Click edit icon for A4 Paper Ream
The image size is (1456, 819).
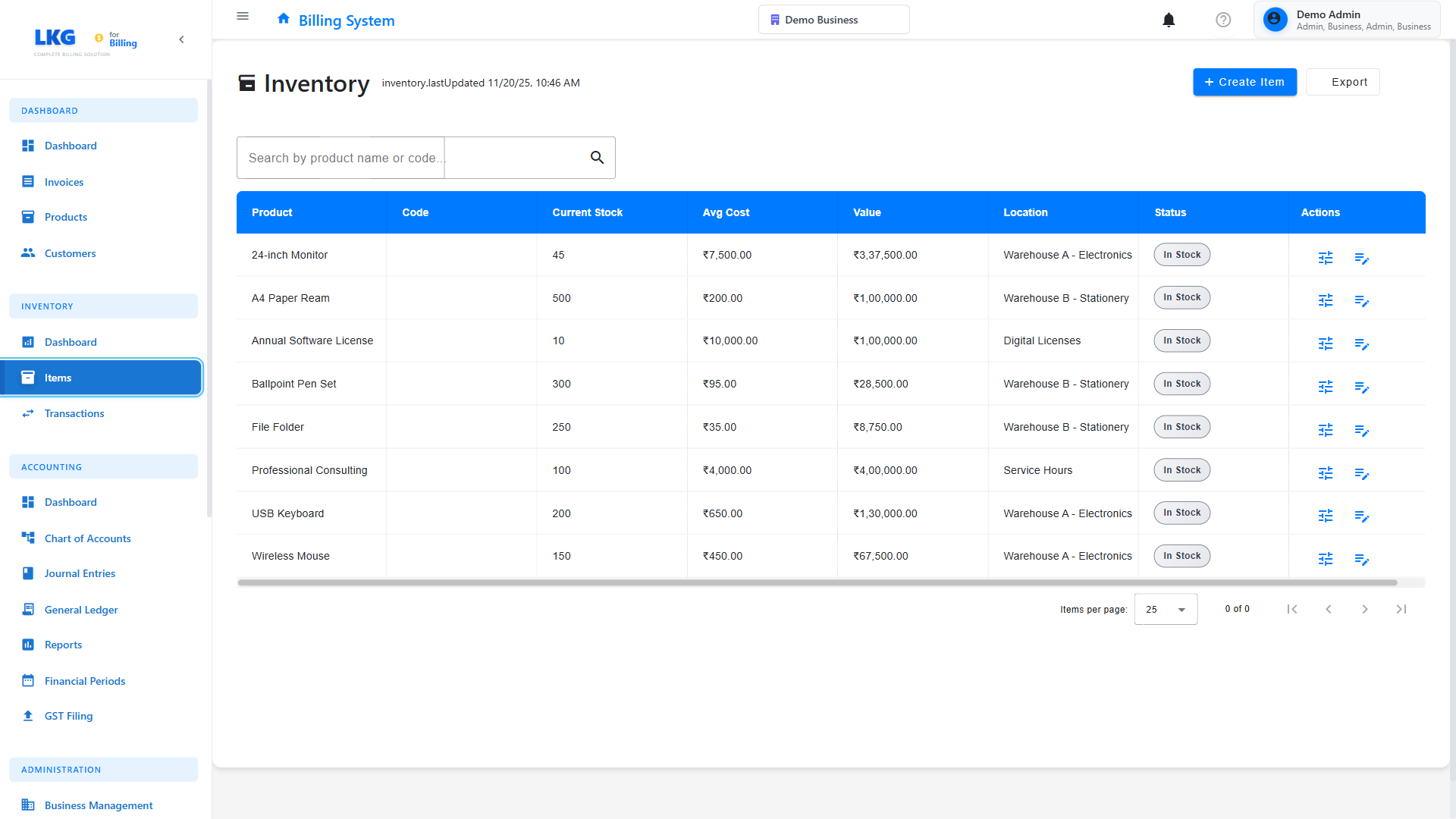coord(1361,301)
